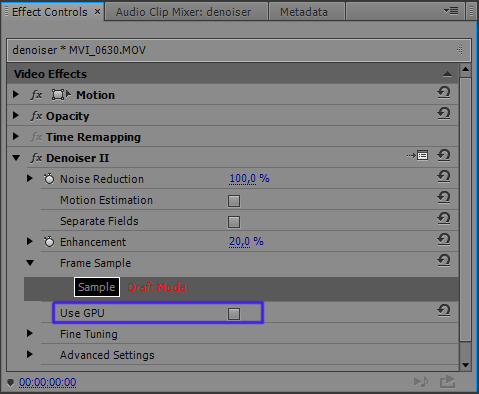Toggle the Denoiser II fx icon
The image size is (479, 394).
tap(36, 158)
